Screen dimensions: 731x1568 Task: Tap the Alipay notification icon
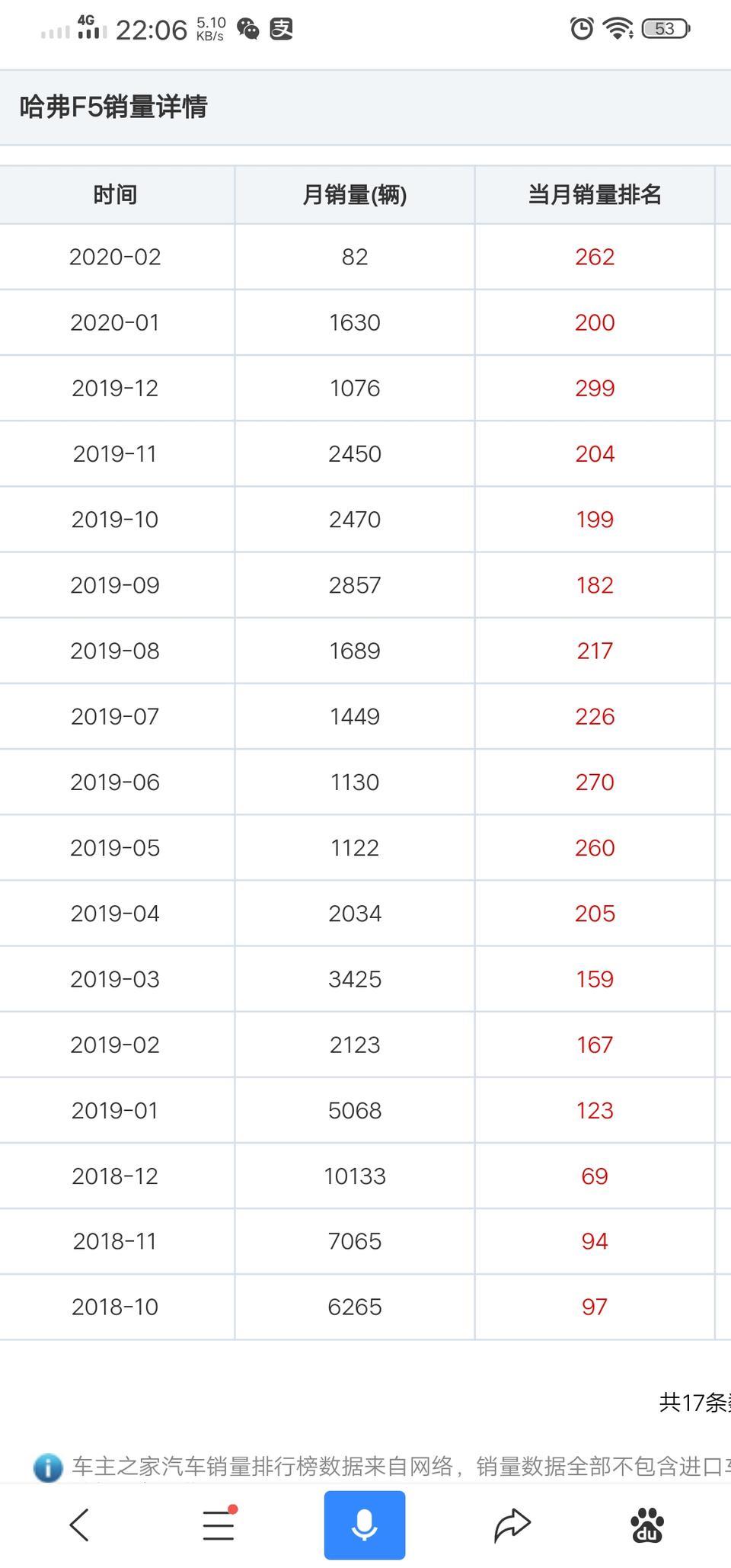click(x=281, y=29)
